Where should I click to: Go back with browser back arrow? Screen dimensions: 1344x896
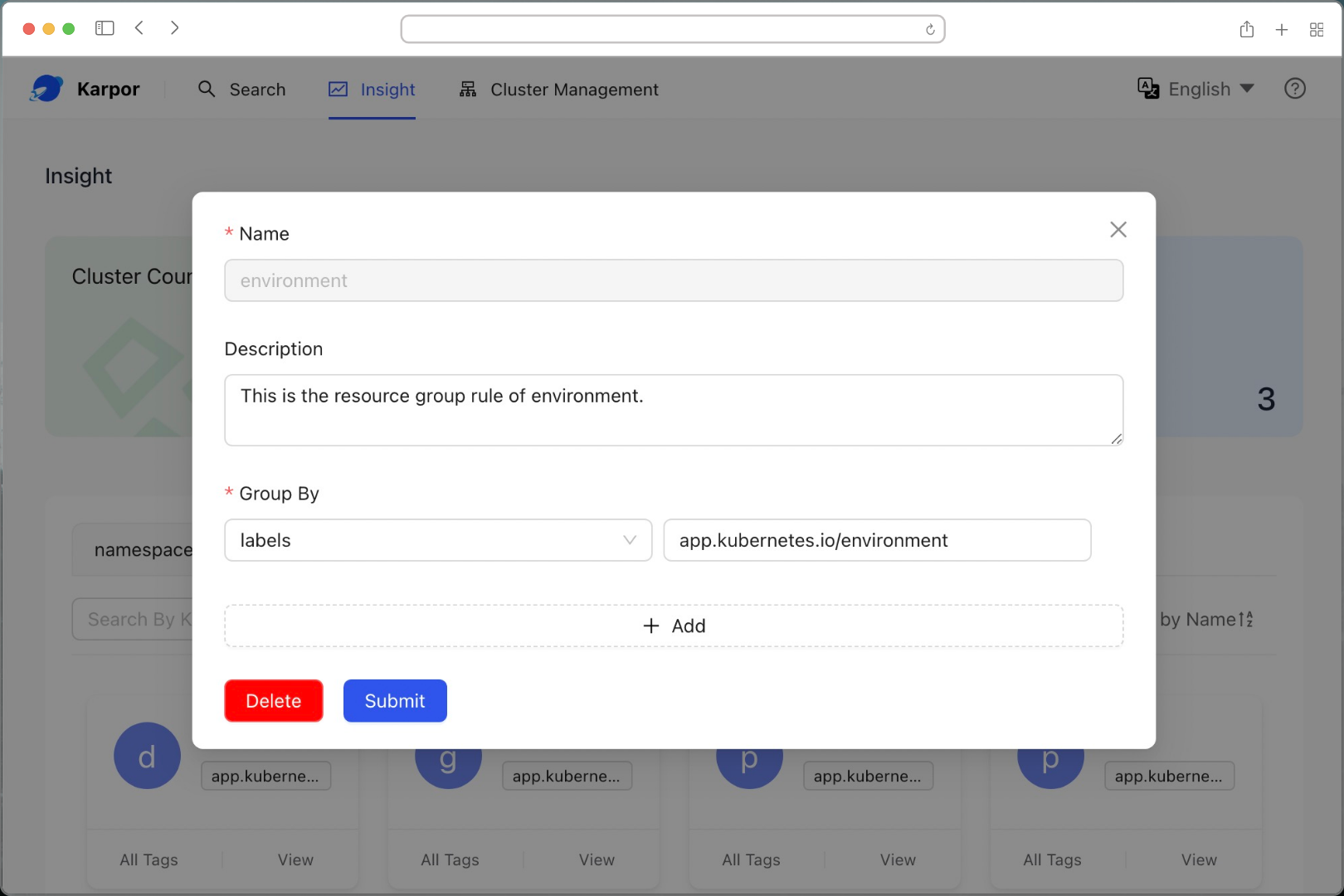(139, 28)
